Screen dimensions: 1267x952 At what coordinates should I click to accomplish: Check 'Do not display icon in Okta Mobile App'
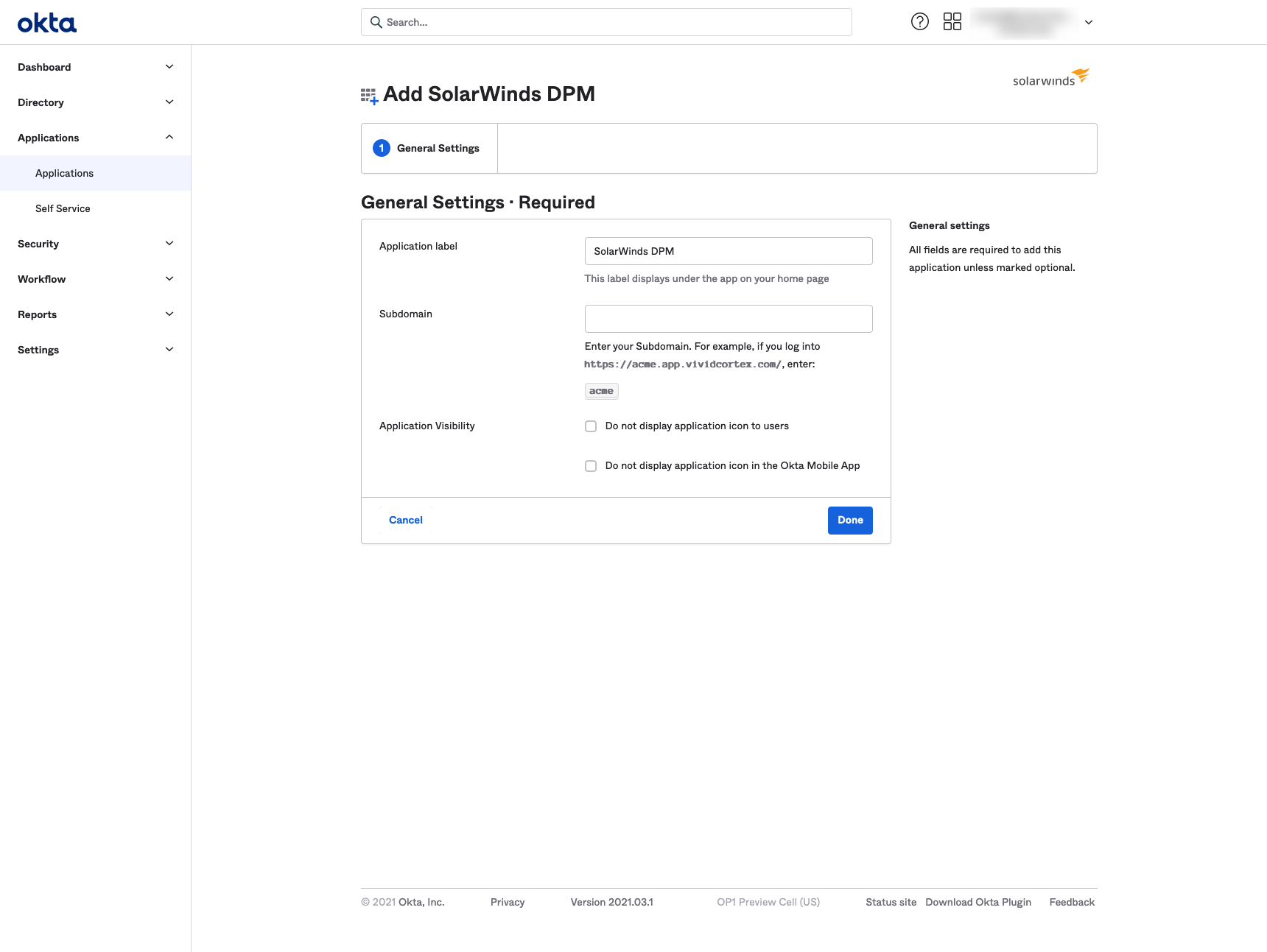point(591,466)
